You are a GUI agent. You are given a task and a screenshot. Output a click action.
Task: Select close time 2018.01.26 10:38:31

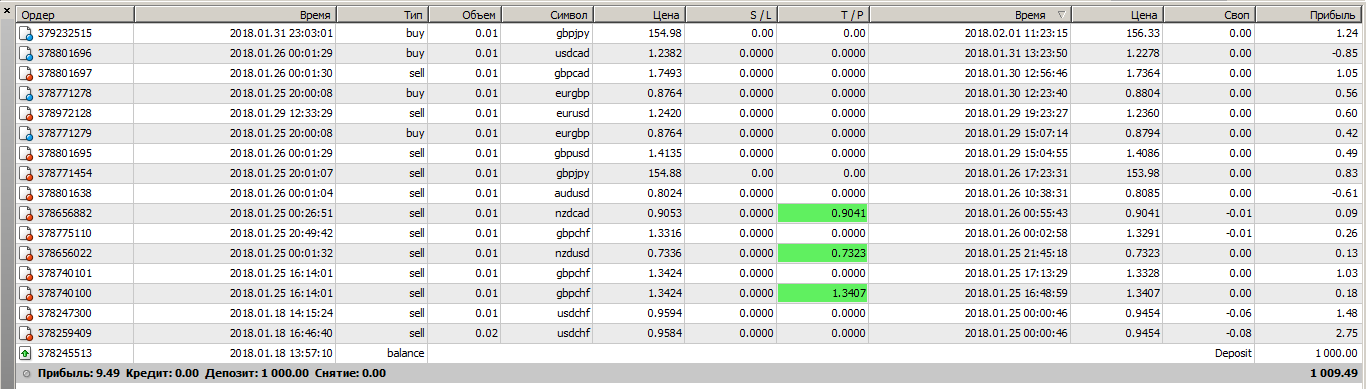coord(1015,193)
